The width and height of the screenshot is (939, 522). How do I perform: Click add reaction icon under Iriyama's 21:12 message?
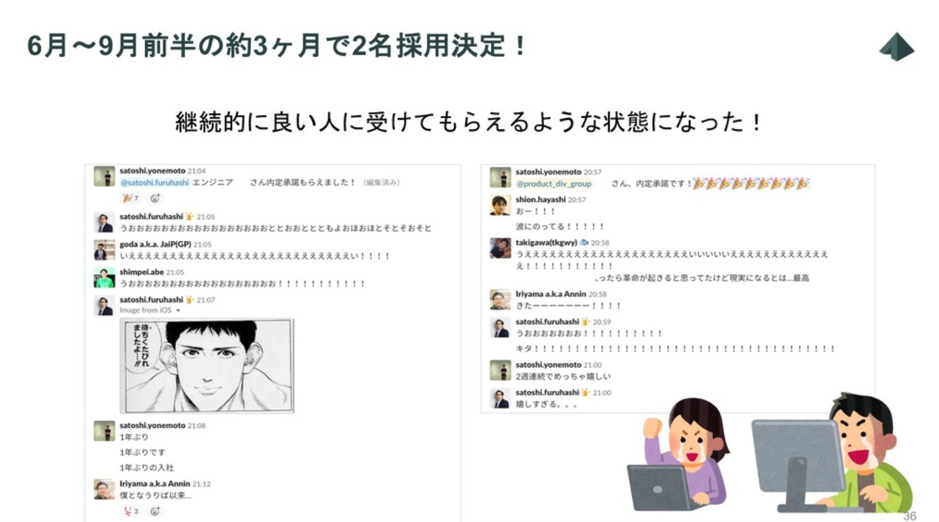(155, 511)
